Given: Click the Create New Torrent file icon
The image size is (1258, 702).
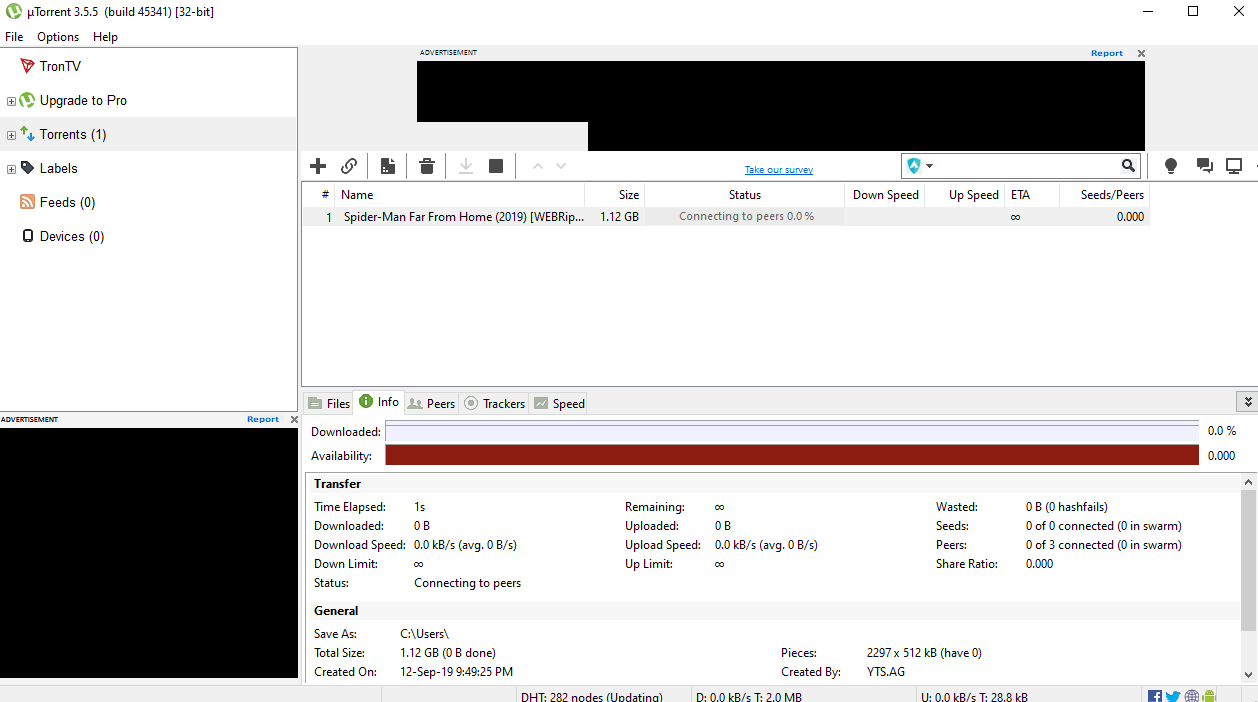Looking at the screenshot, I should tap(388, 166).
